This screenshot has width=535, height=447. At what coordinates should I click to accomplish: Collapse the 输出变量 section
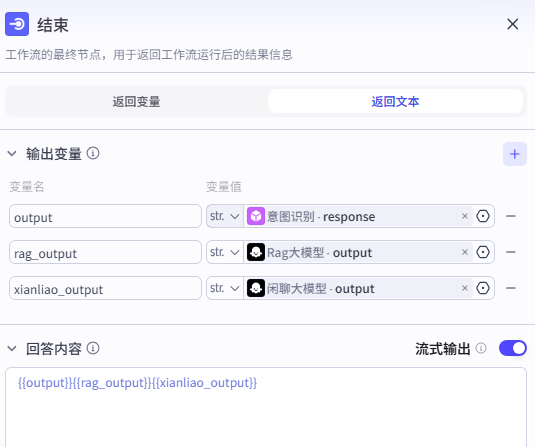pyautogui.click(x=12, y=154)
